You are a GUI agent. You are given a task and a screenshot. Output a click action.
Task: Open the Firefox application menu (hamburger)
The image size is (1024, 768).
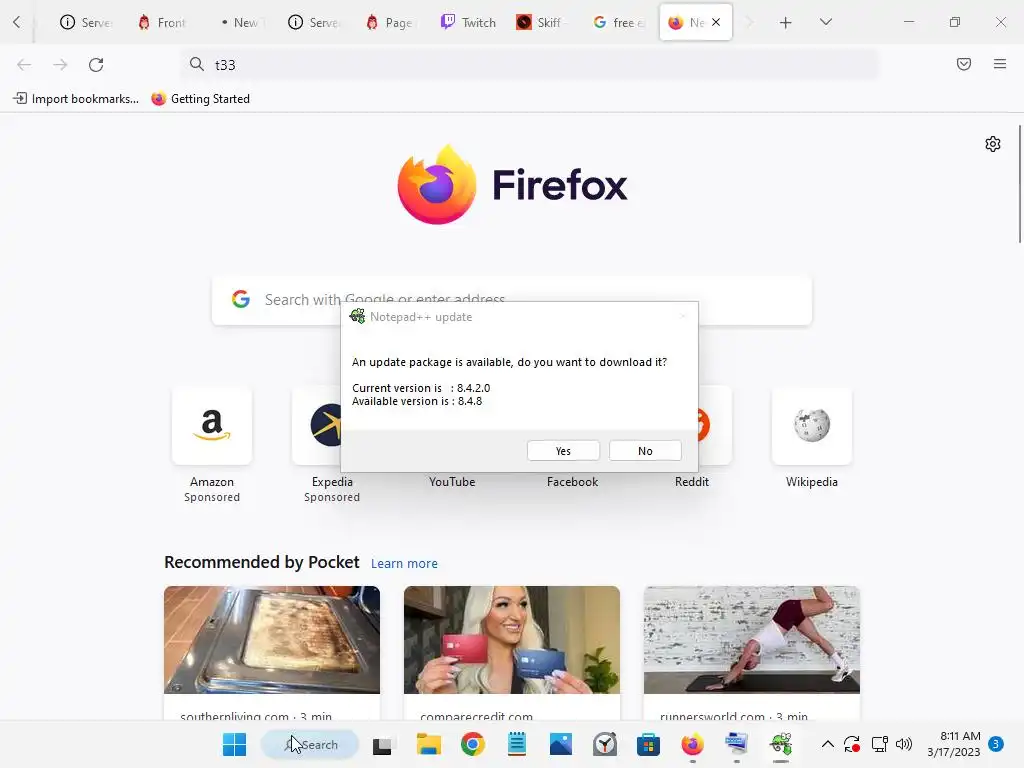1000,64
